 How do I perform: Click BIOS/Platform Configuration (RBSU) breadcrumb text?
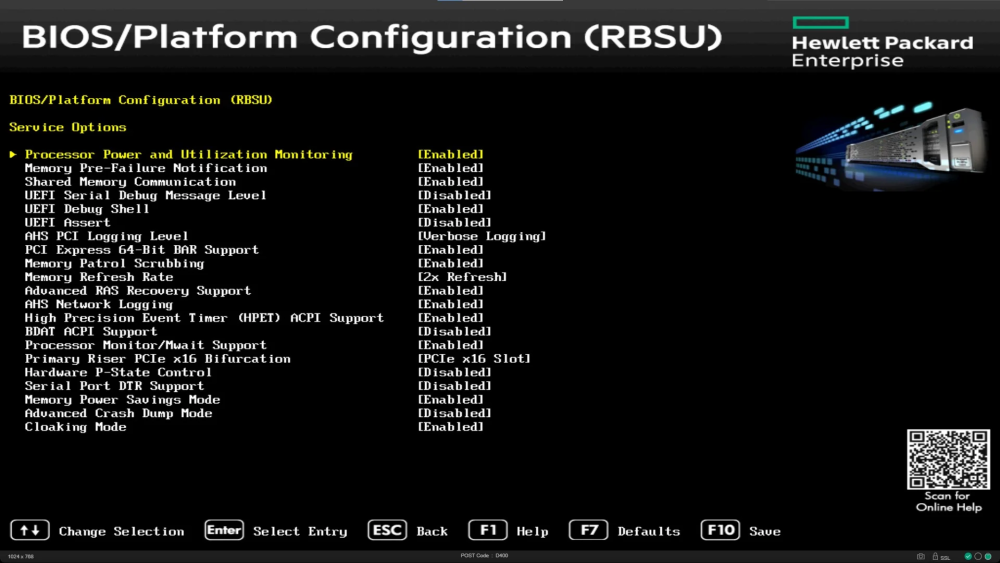pos(141,100)
